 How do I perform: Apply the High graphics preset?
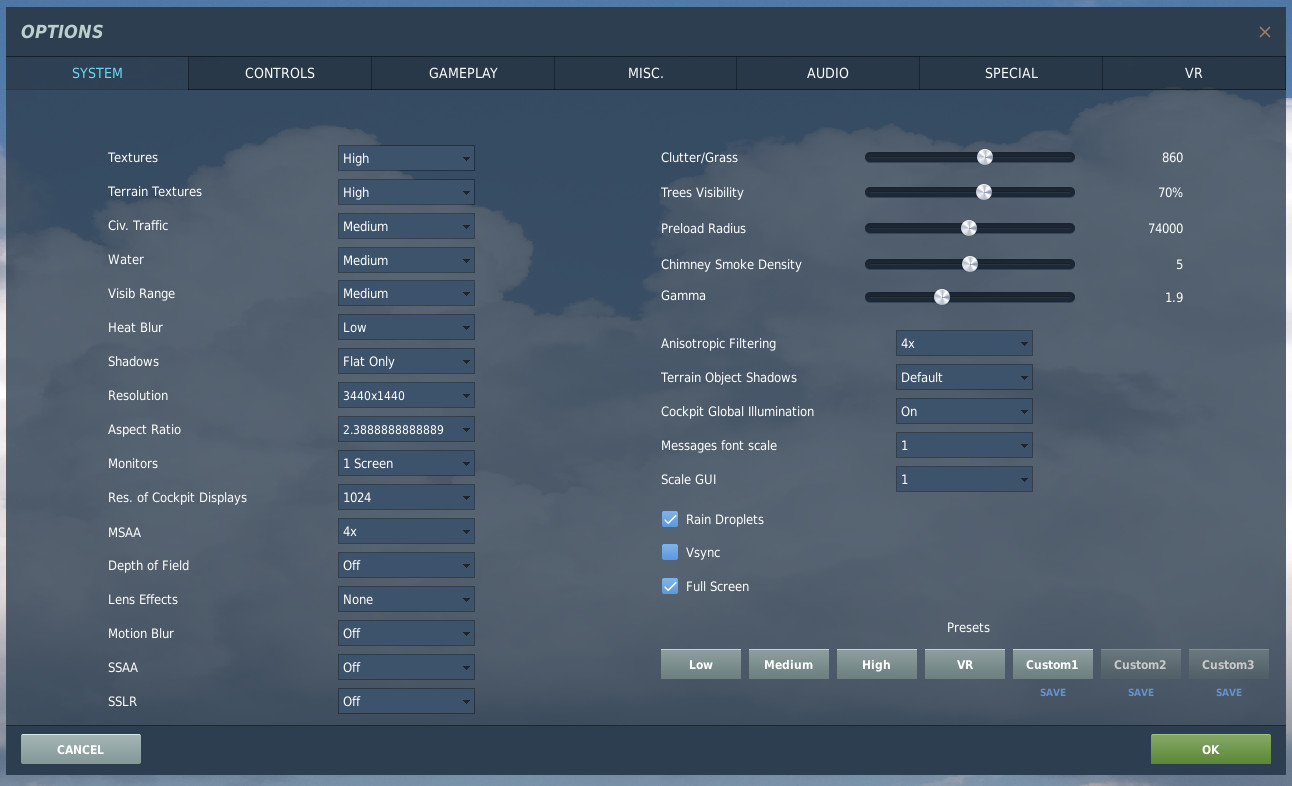[876, 665]
